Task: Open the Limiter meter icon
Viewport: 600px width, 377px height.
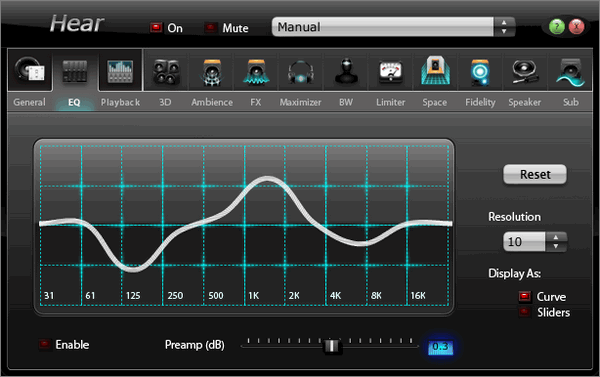Action: coord(390,72)
